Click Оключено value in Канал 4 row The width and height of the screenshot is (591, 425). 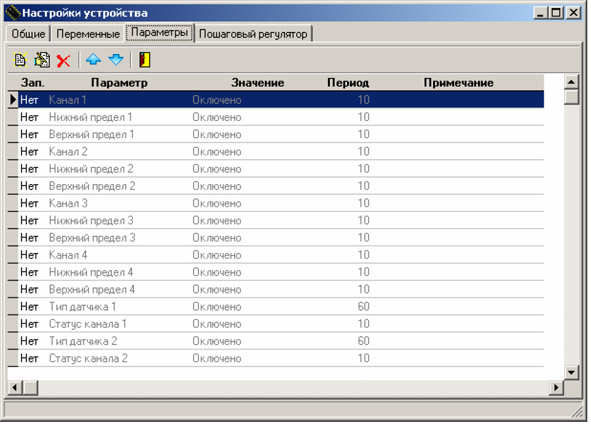[217, 255]
